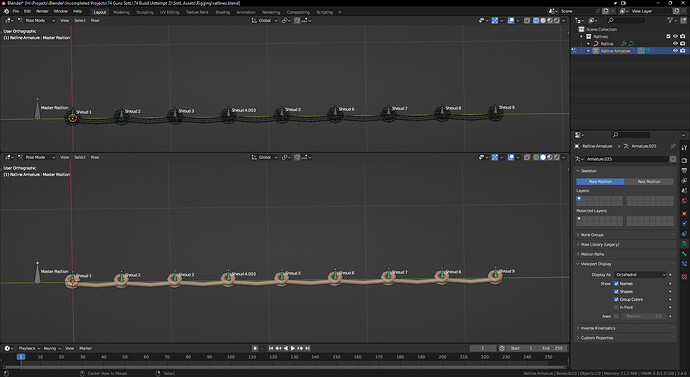Hide the Ratline object via eye icon

coord(675,44)
